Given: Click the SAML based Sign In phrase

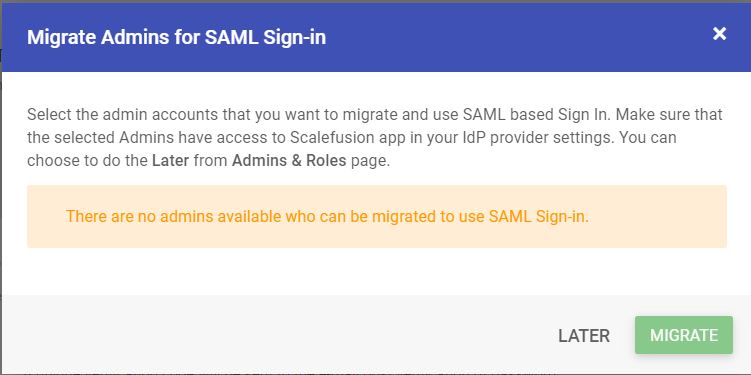Looking at the screenshot, I should click(x=537, y=114).
